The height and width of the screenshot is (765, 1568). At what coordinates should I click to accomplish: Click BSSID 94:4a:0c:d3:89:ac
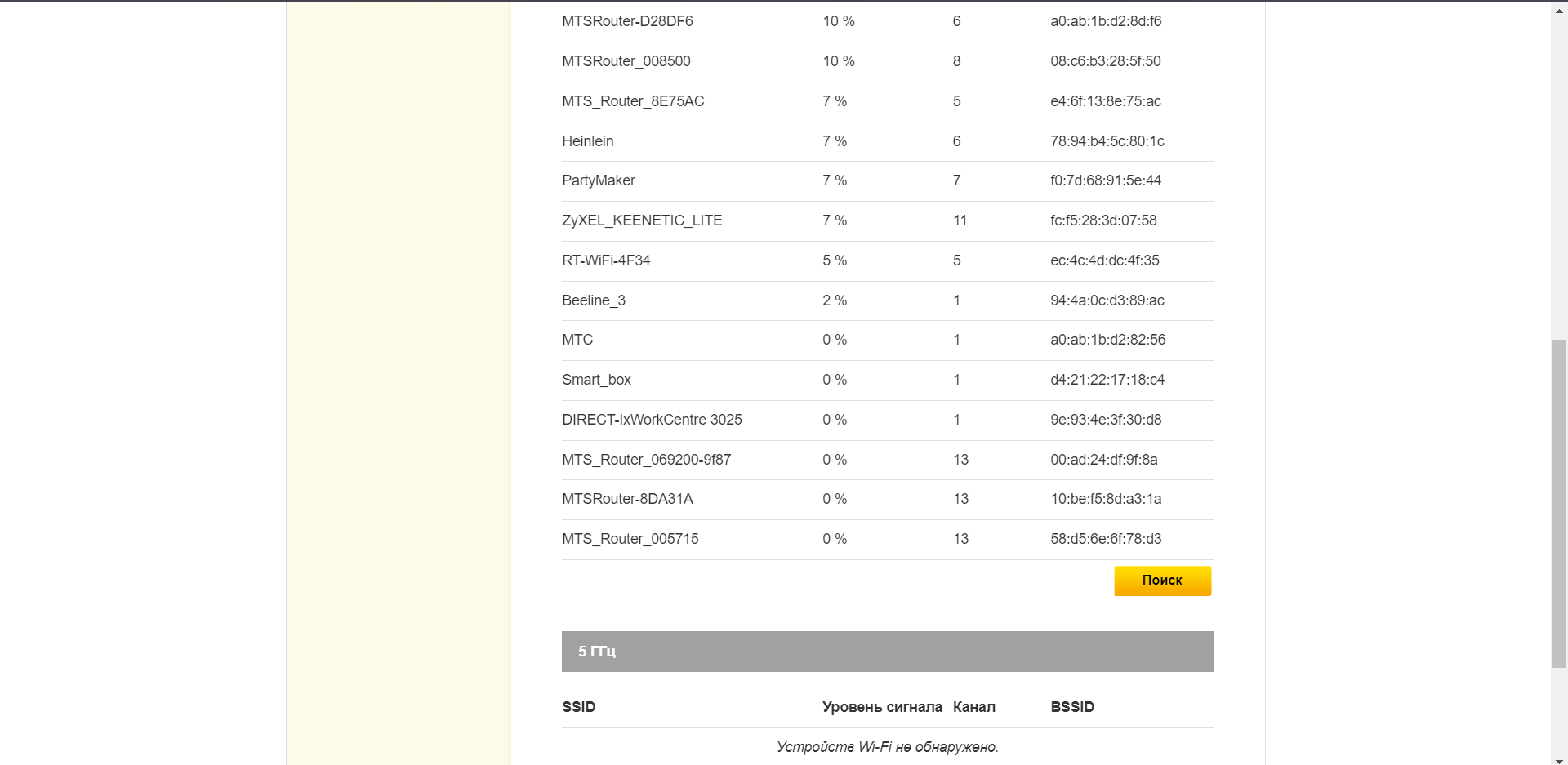(x=1107, y=300)
